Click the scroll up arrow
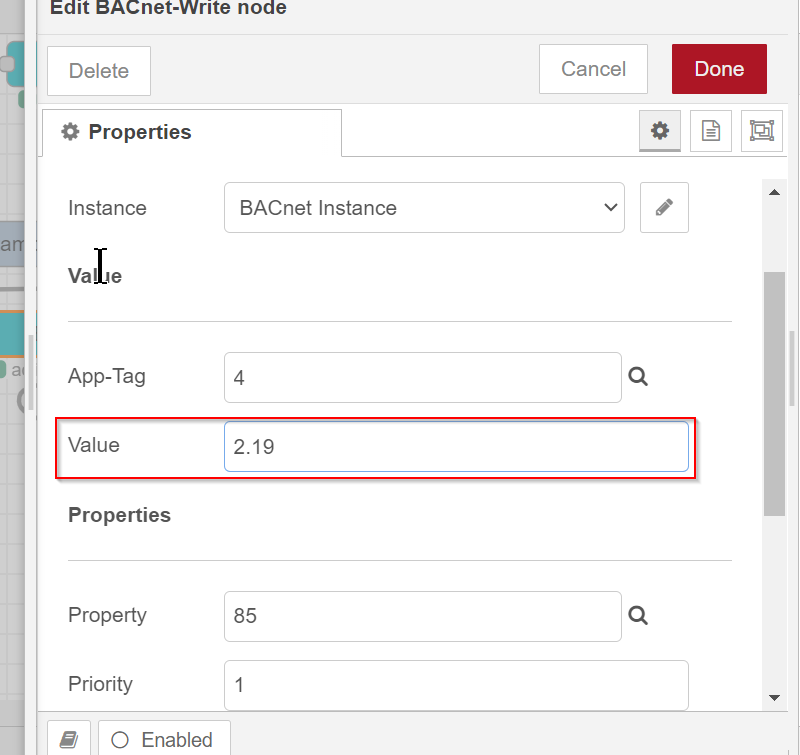 click(x=774, y=192)
